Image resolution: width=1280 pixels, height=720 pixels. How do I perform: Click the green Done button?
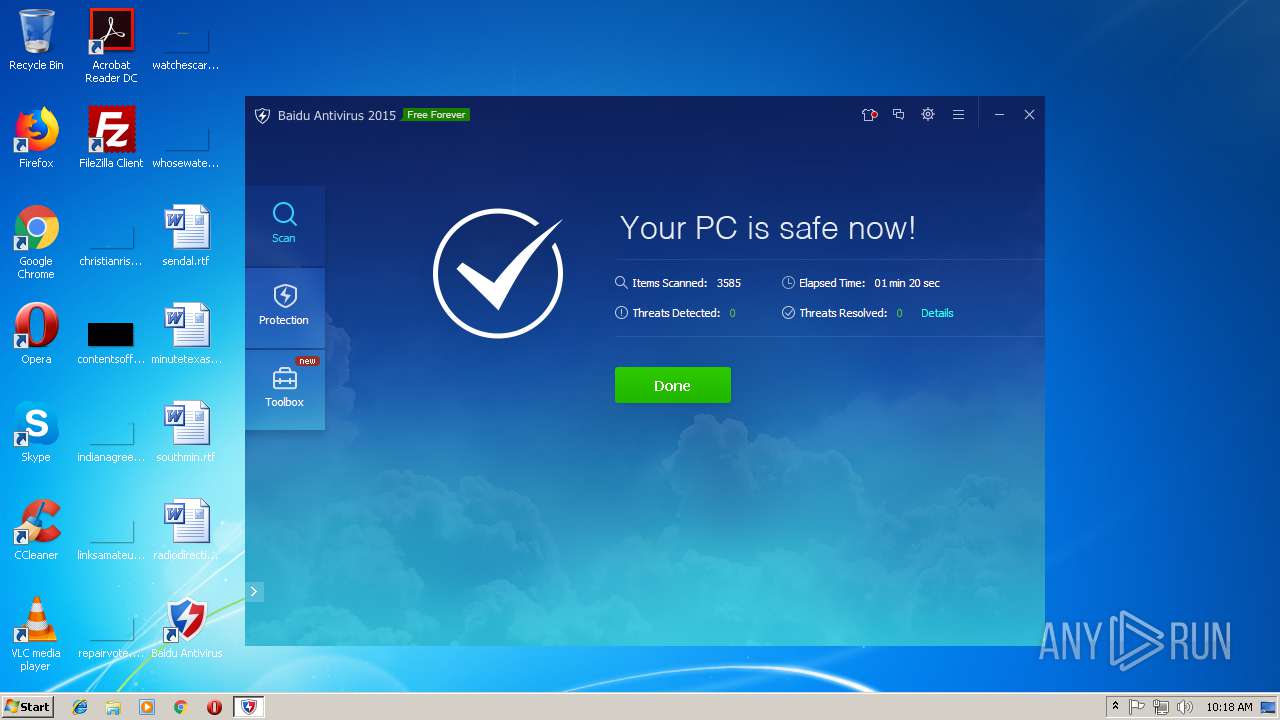672,385
